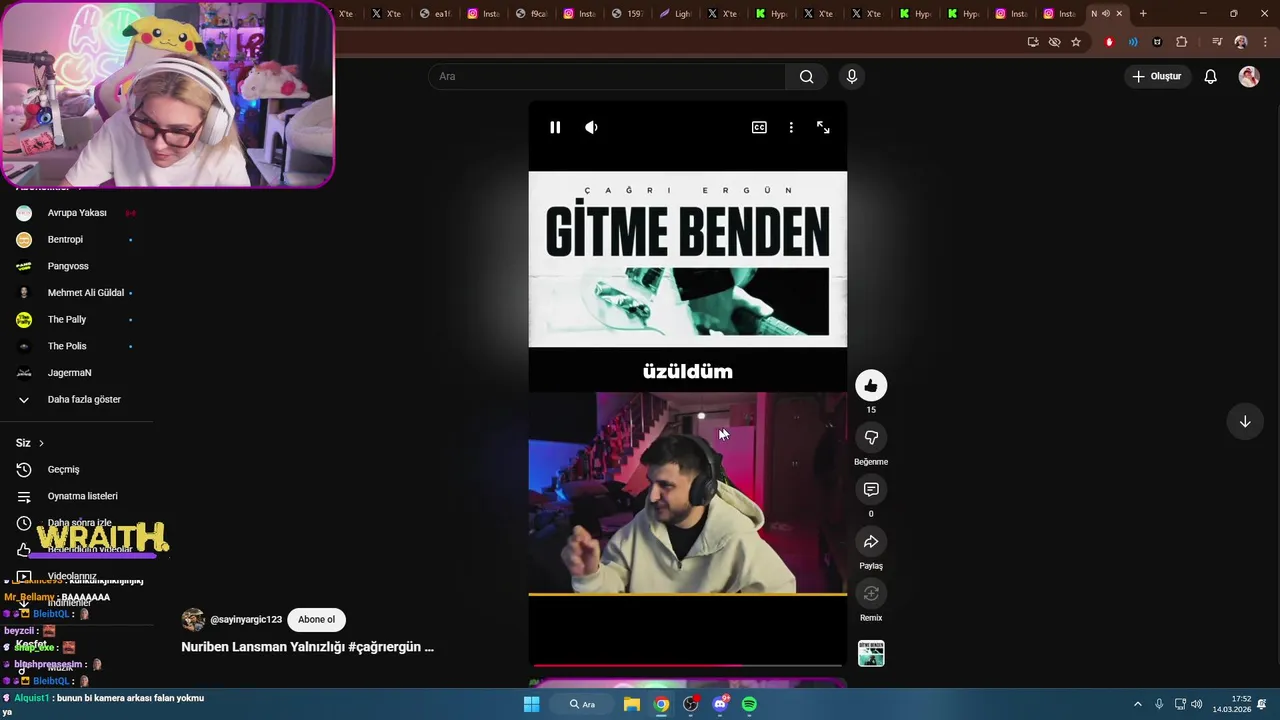1280x720 pixels.
Task: Open the three-dot more options menu
Action: [791, 127]
